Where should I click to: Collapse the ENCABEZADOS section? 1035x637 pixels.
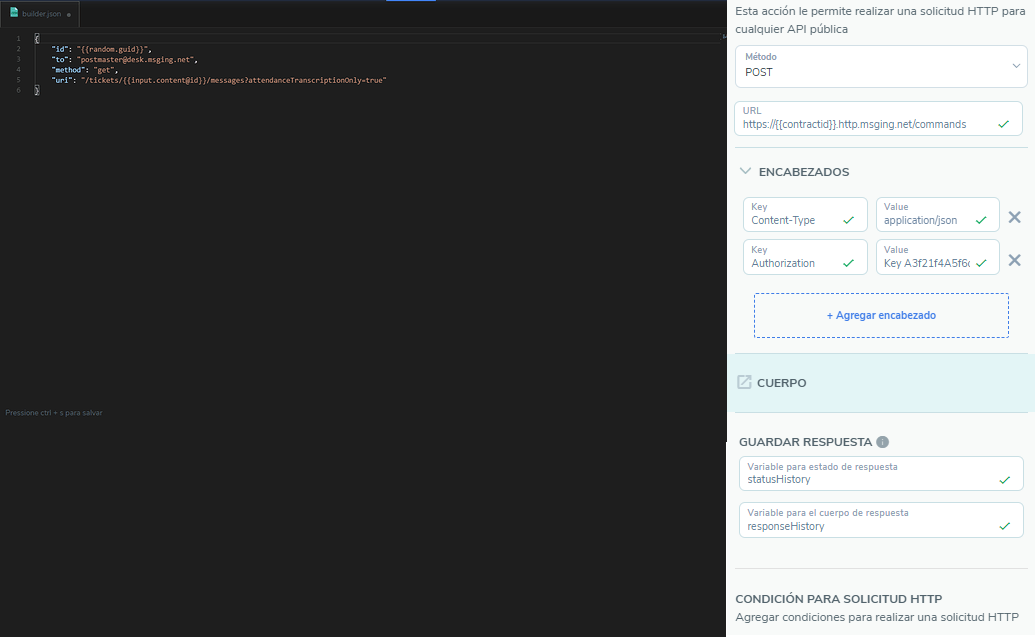745,172
